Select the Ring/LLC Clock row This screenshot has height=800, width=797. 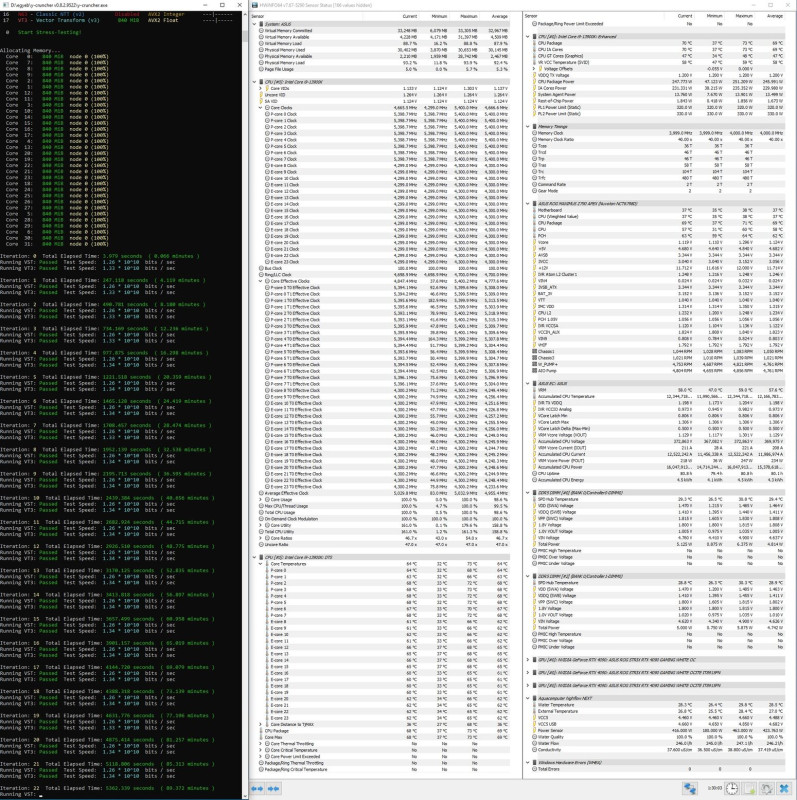tap(382, 274)
